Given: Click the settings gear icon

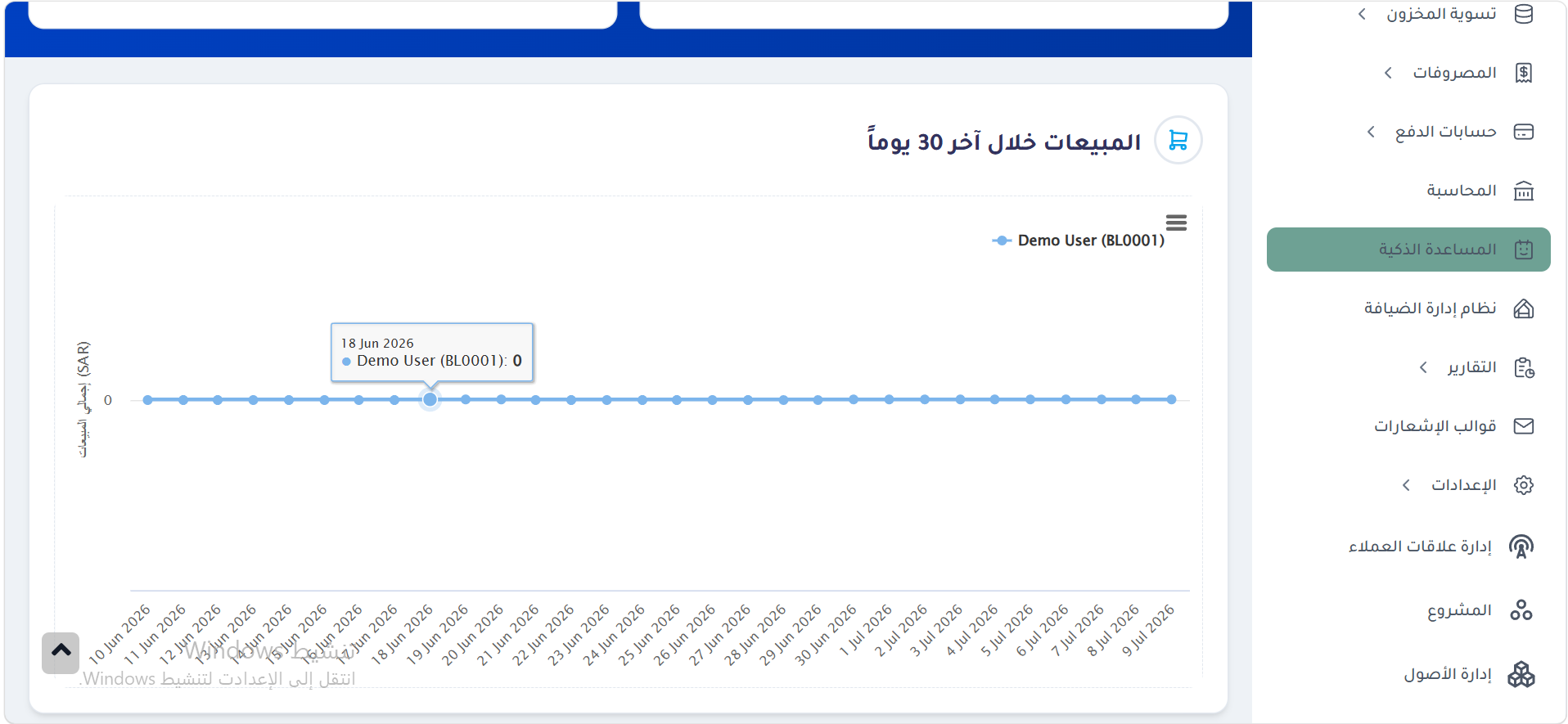Looking at the screenshot, I should click(x=1523, y=485).
